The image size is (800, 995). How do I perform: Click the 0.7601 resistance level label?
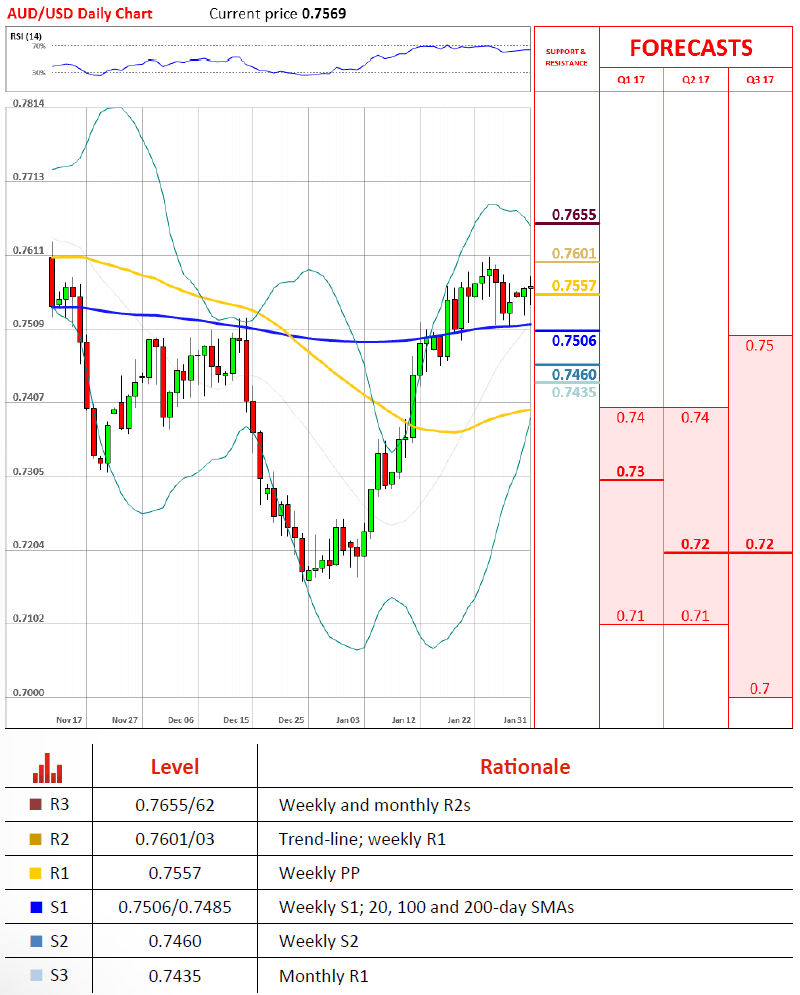[574, 253]
